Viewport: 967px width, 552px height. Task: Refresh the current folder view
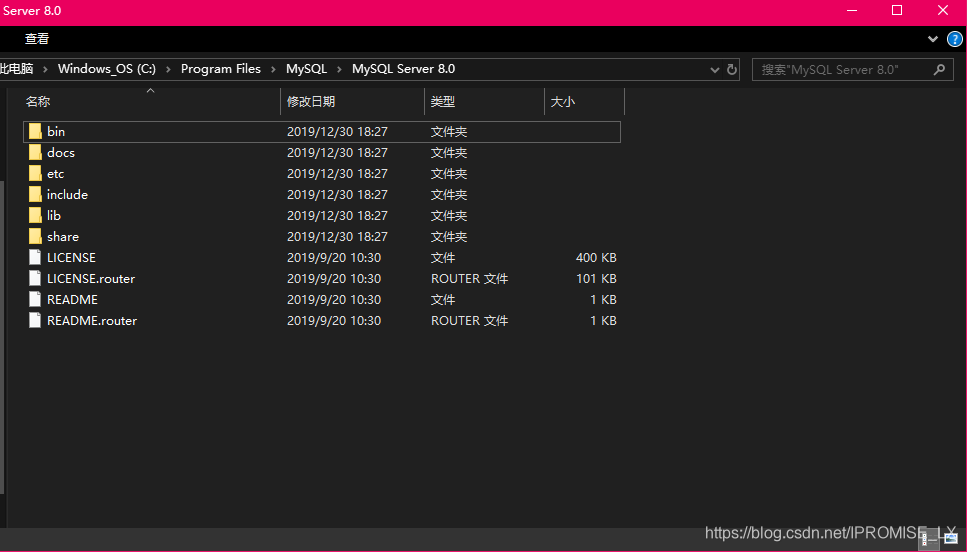tap(732, 70)
